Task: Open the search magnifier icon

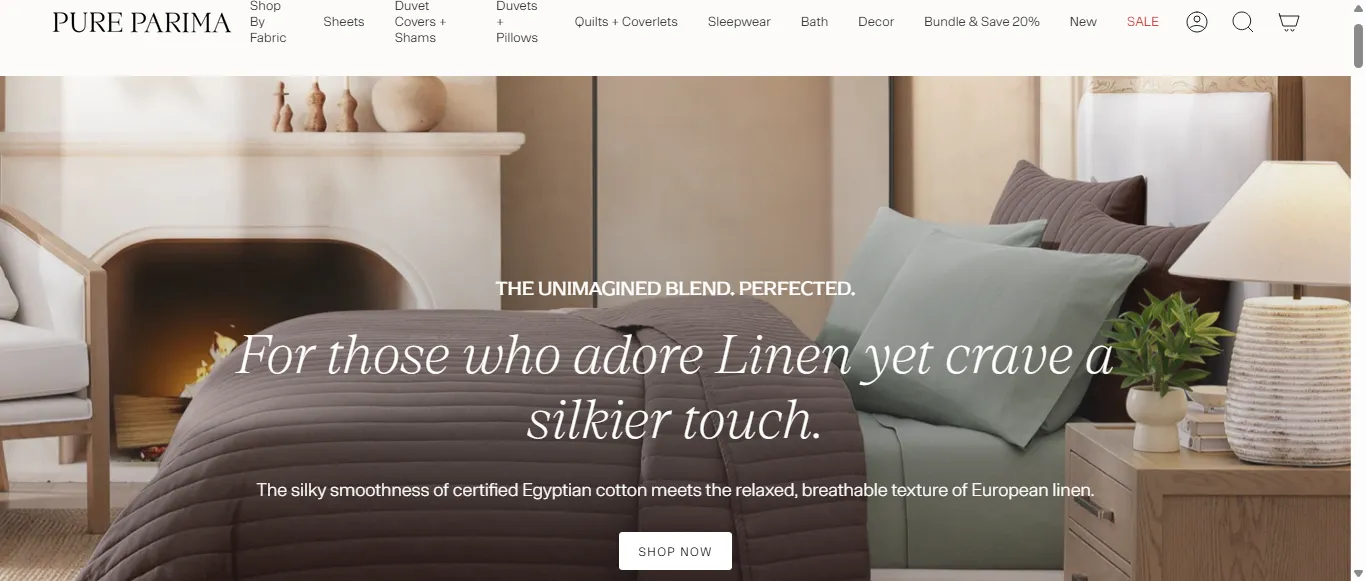Action: [1243, 22]
